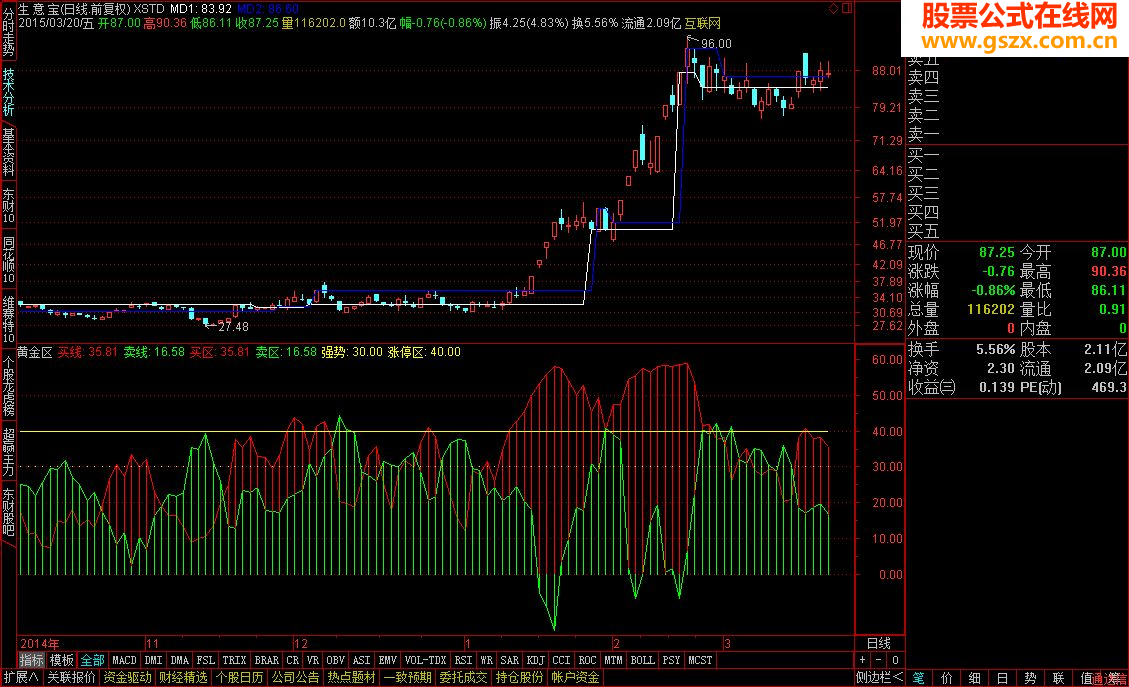Switch indicator to MTM
Image resolution: width=1129 pixels, height=687 pixels.
613,660
